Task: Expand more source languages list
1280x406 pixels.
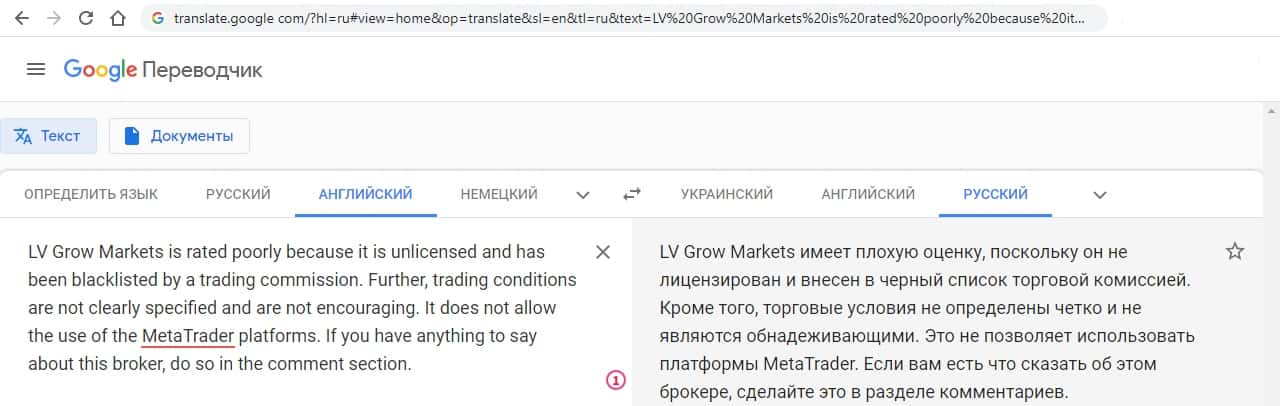Action: [x=583, y=194]
